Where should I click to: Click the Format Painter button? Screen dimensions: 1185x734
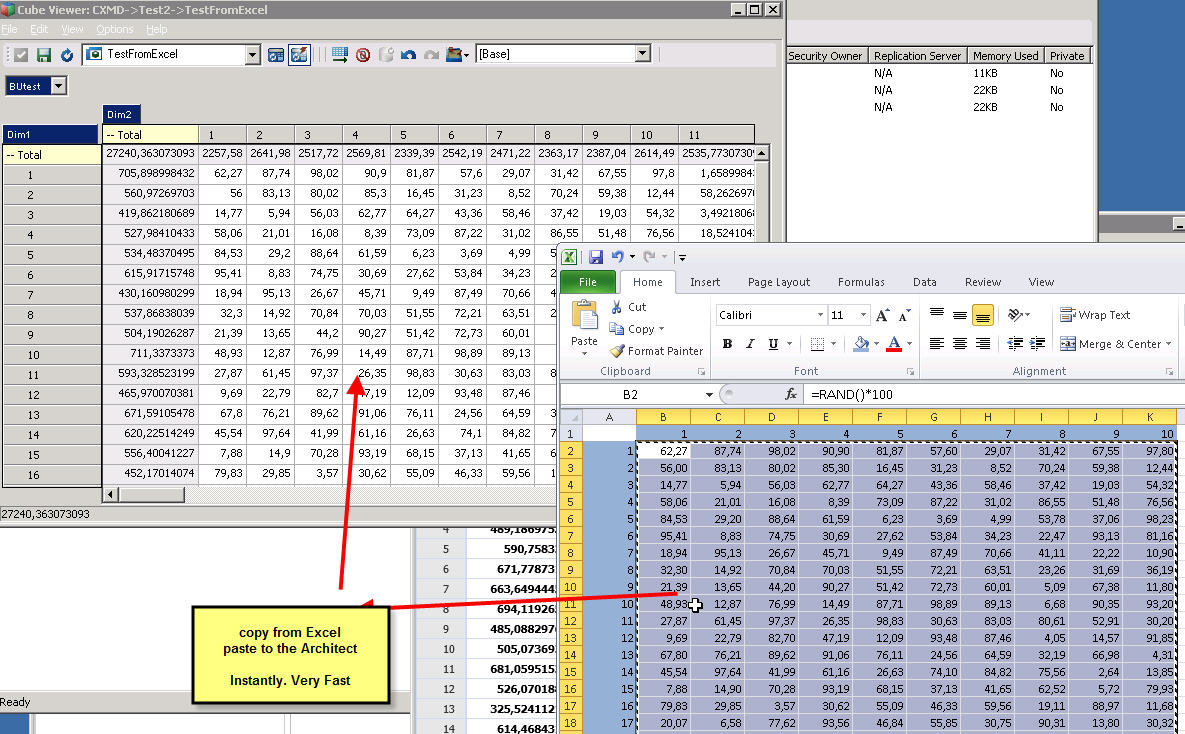click(x=656, y=351)
